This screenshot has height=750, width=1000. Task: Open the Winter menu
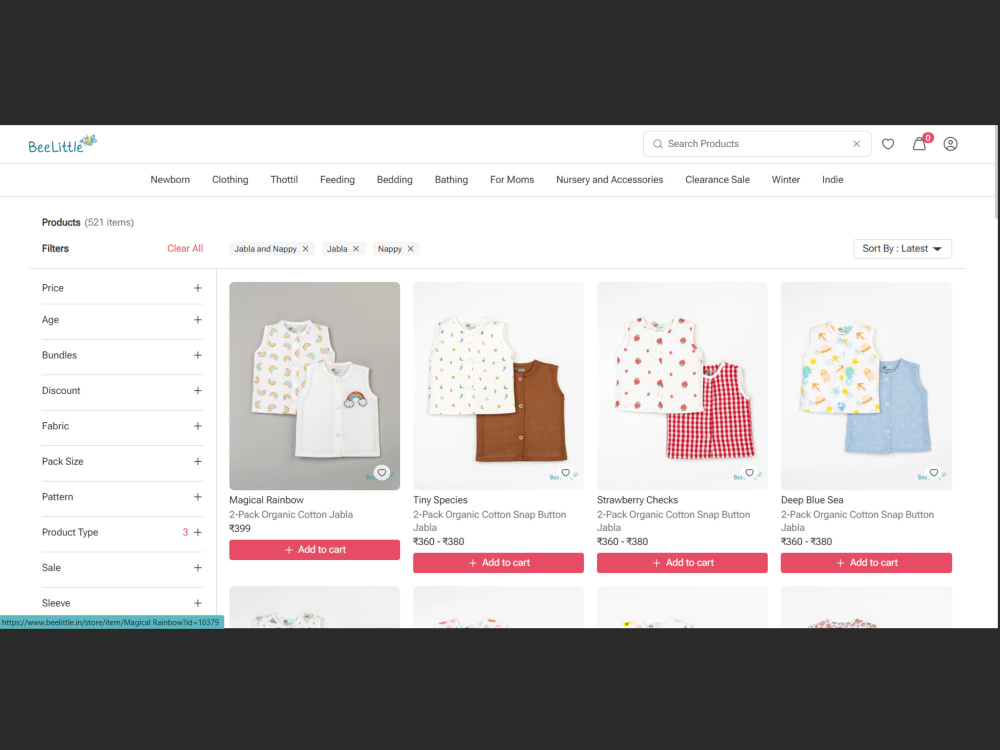point(786,180)
